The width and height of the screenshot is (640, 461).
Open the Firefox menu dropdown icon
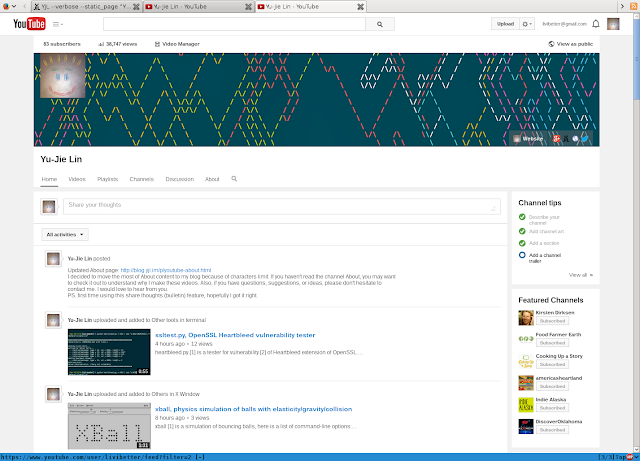pyautogui.click(x=9, y=6)
